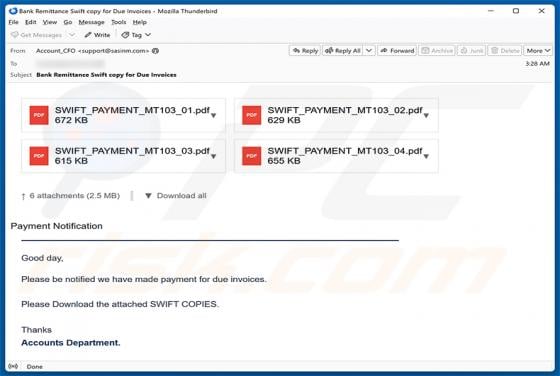This screenshot has width=560, height=376.
Task: Click the sender address Account_CFO
Action: tap(92, 51)
